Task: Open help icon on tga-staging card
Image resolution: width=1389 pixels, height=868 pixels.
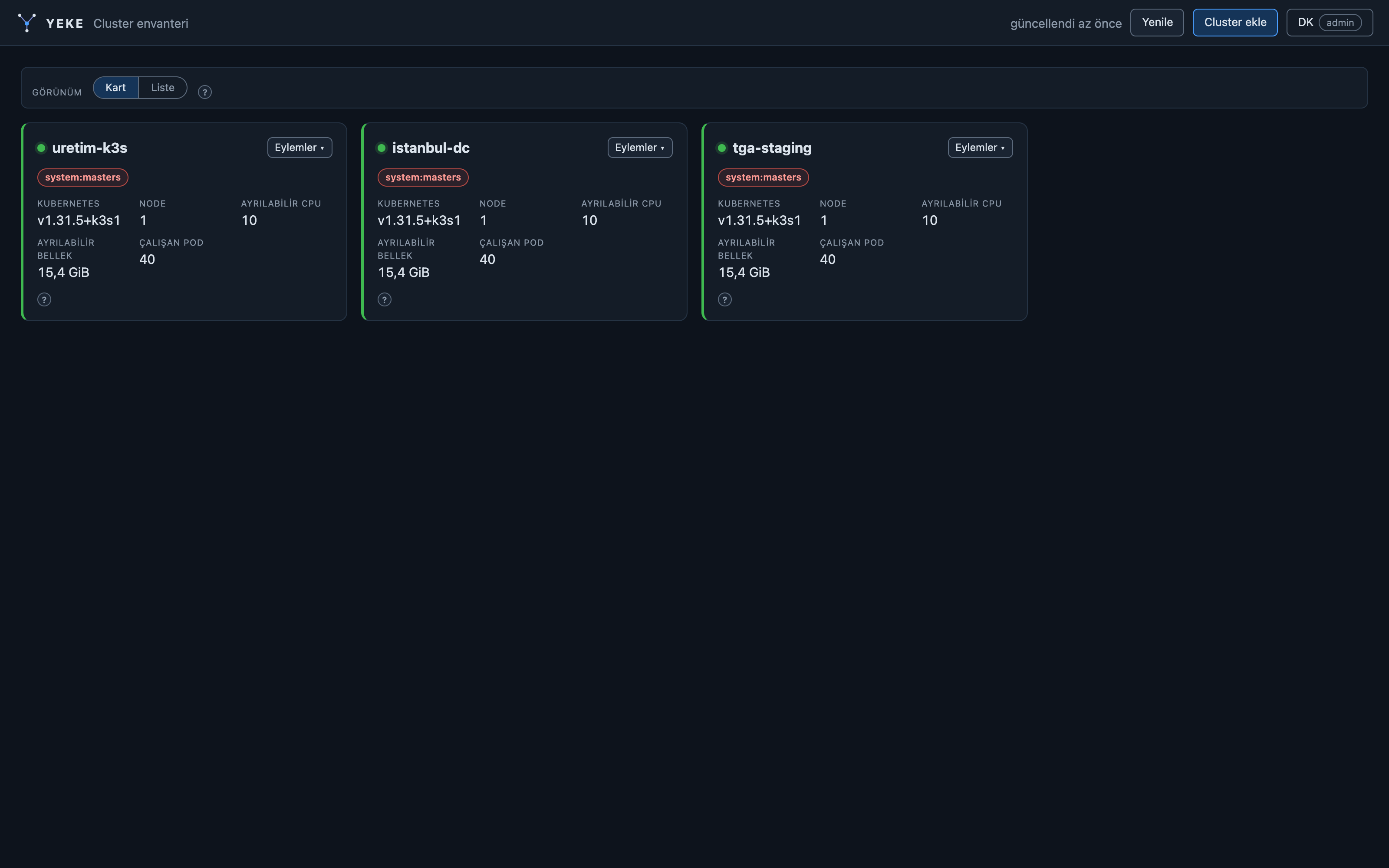Action: [x=725, y=299]
